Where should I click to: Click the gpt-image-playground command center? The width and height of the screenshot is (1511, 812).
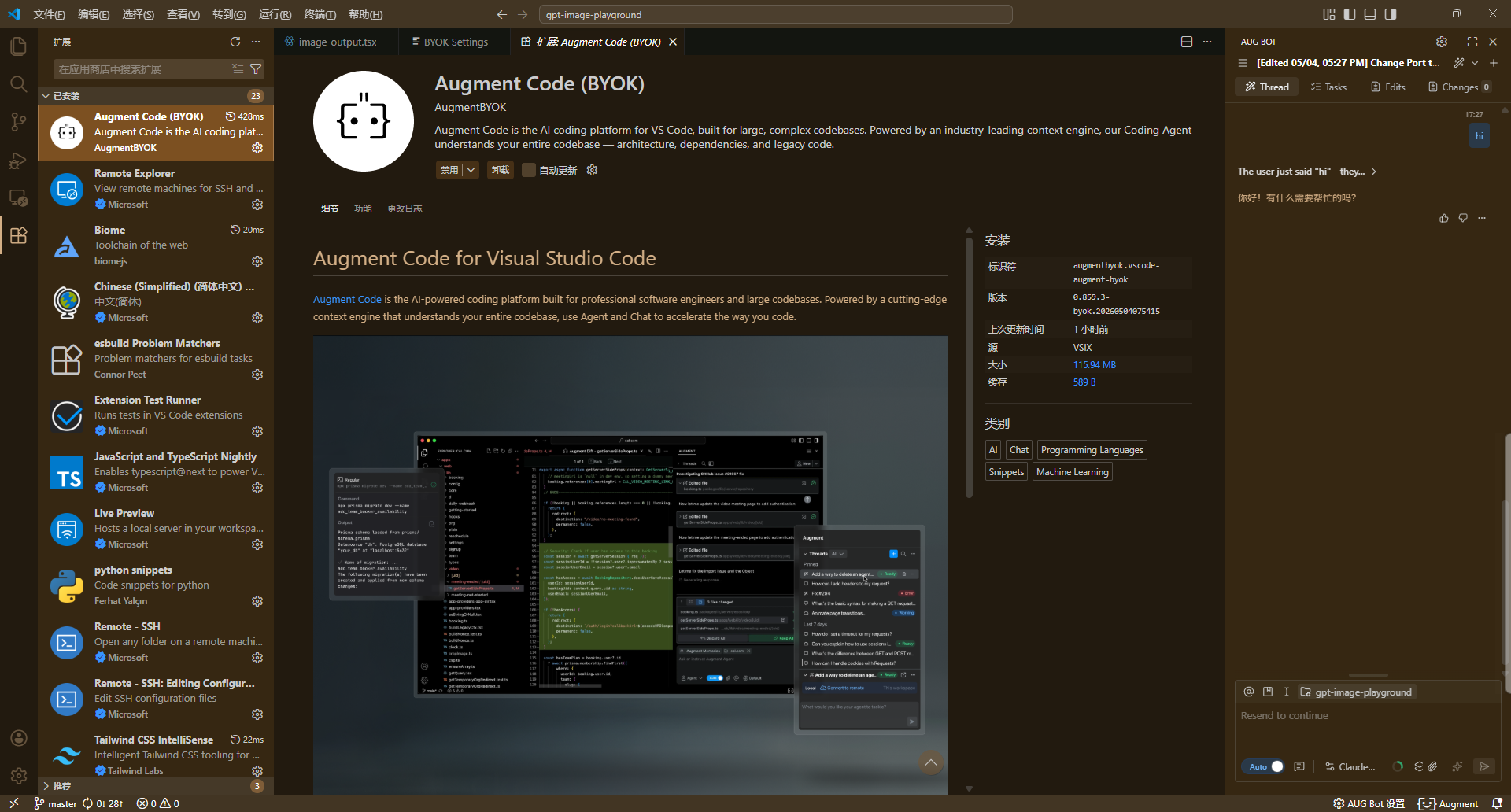(775, 14)
